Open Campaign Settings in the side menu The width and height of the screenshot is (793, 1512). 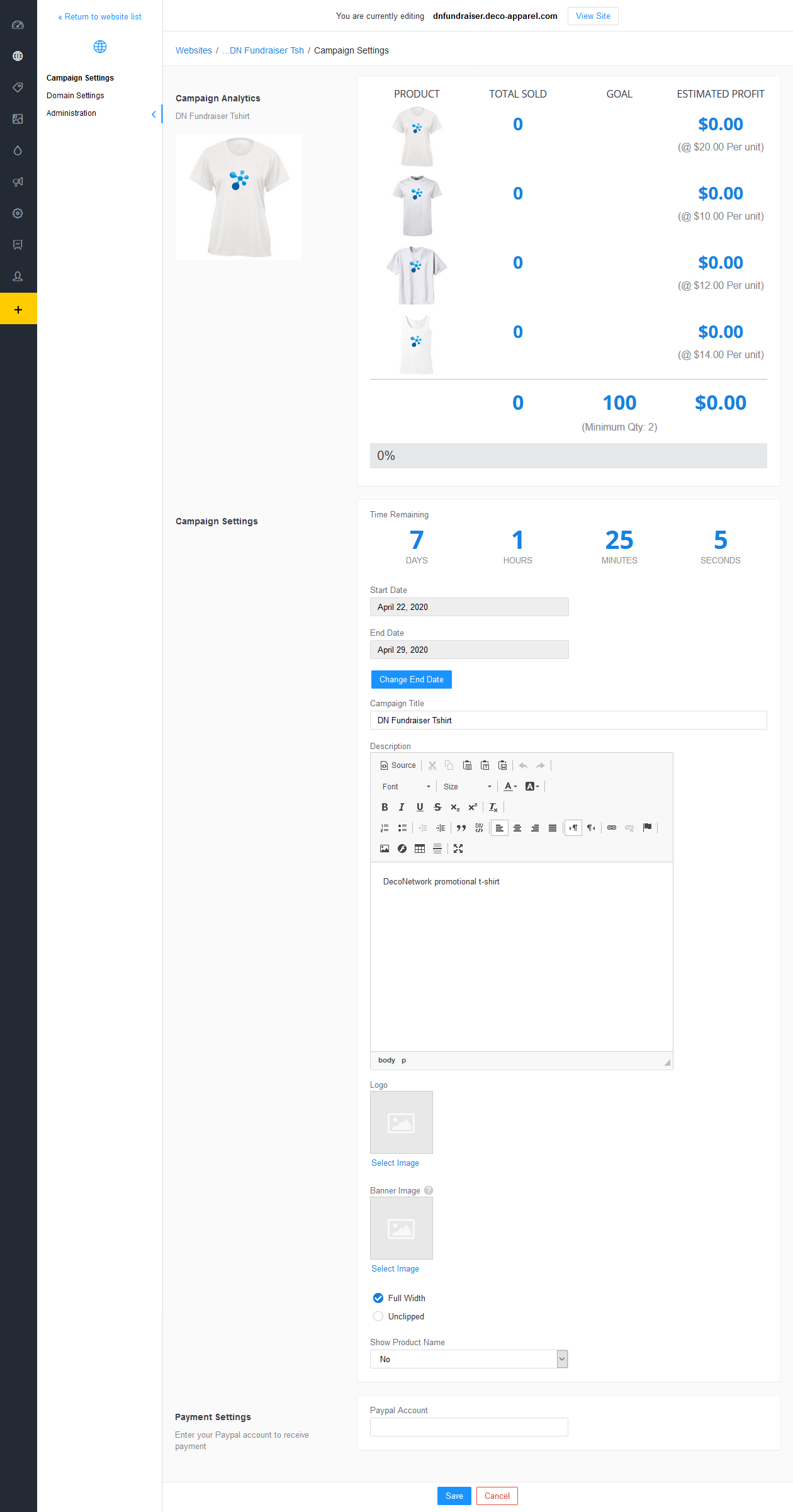80,78
